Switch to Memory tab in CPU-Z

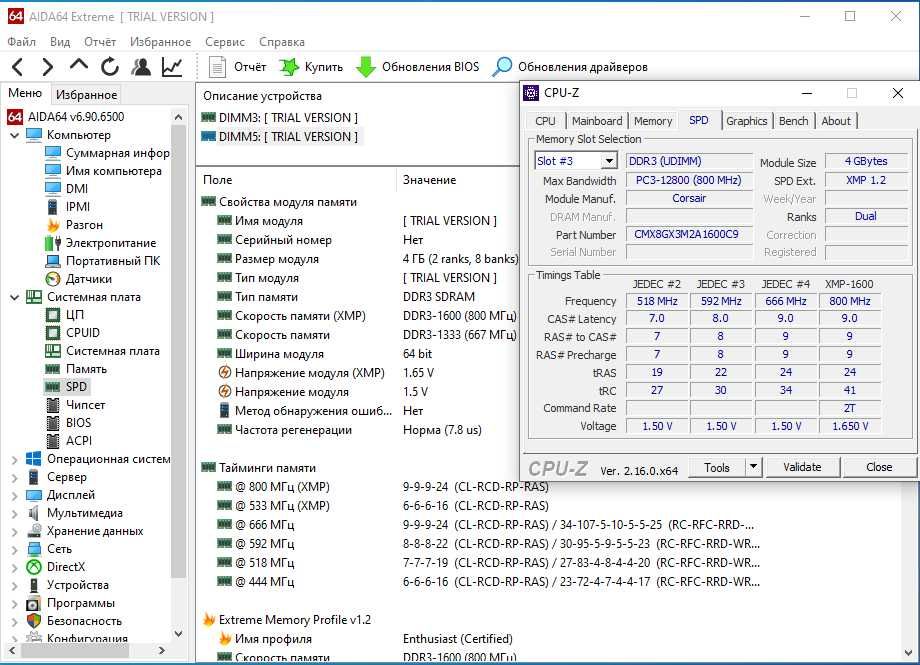(x=653, y=121)
